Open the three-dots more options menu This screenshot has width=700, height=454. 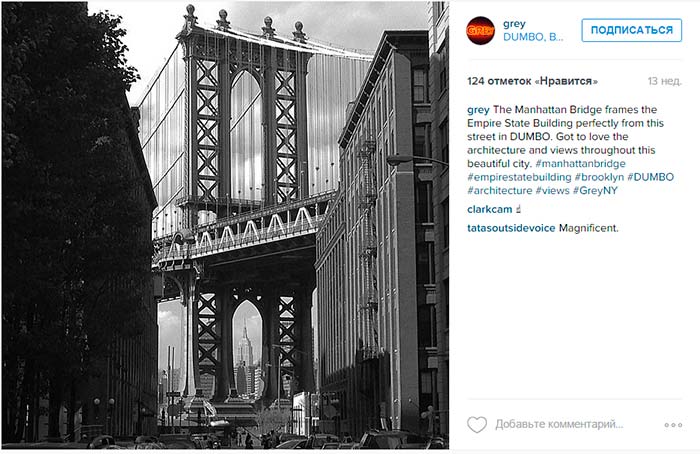pos(673,425)
